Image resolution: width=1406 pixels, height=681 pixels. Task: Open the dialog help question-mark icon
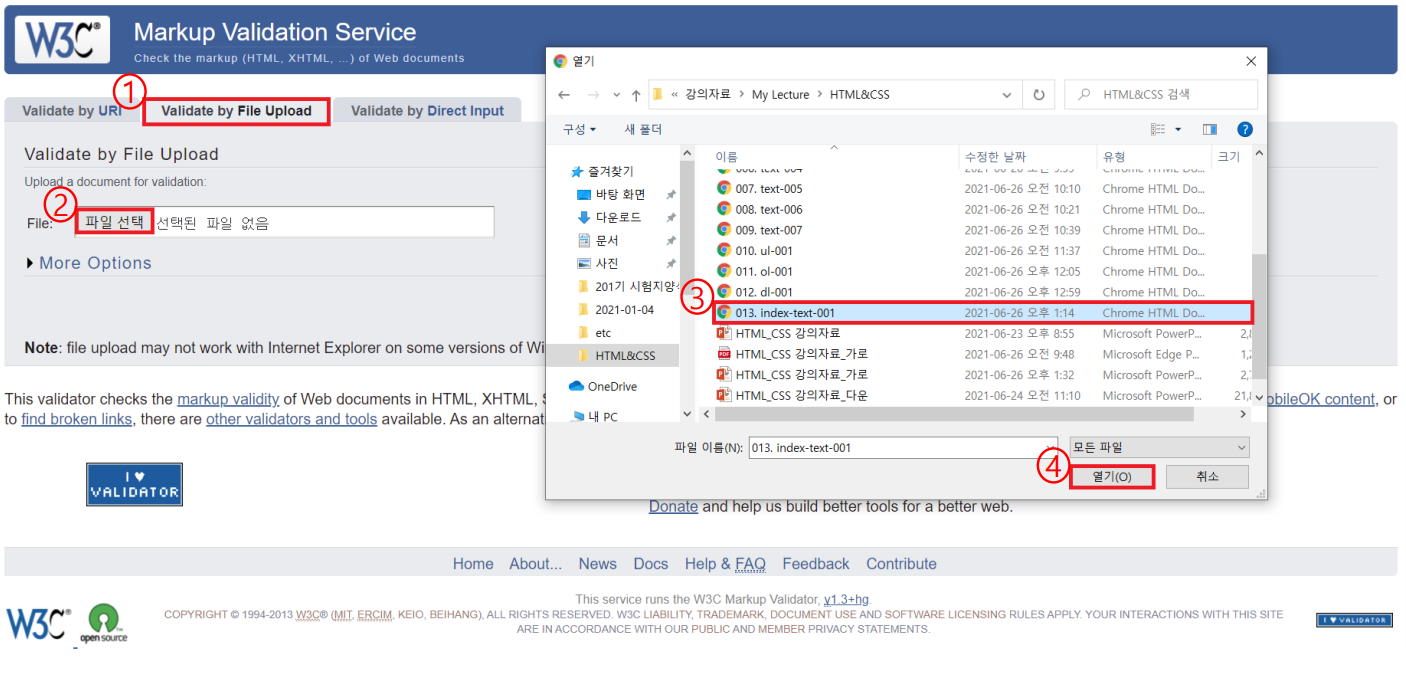(x=1245, y=129)
